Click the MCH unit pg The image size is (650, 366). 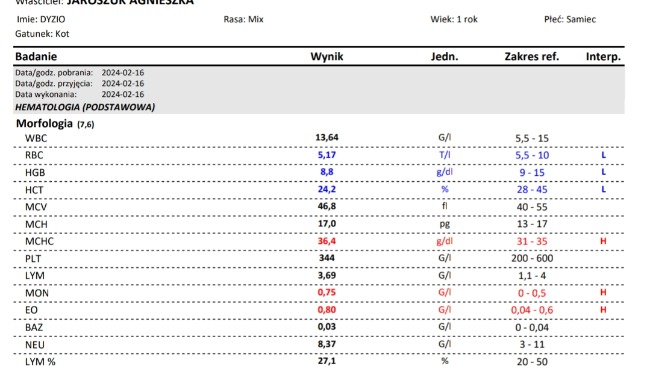coord(444,224)
